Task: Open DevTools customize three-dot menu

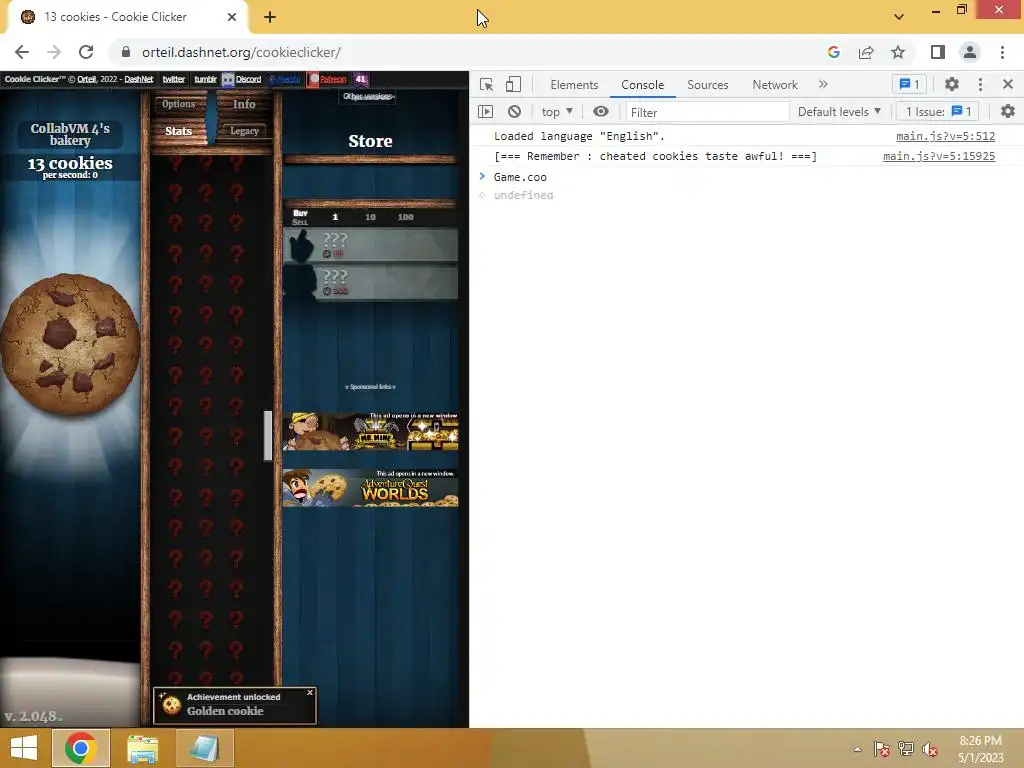Action: [x=980, y=84]
